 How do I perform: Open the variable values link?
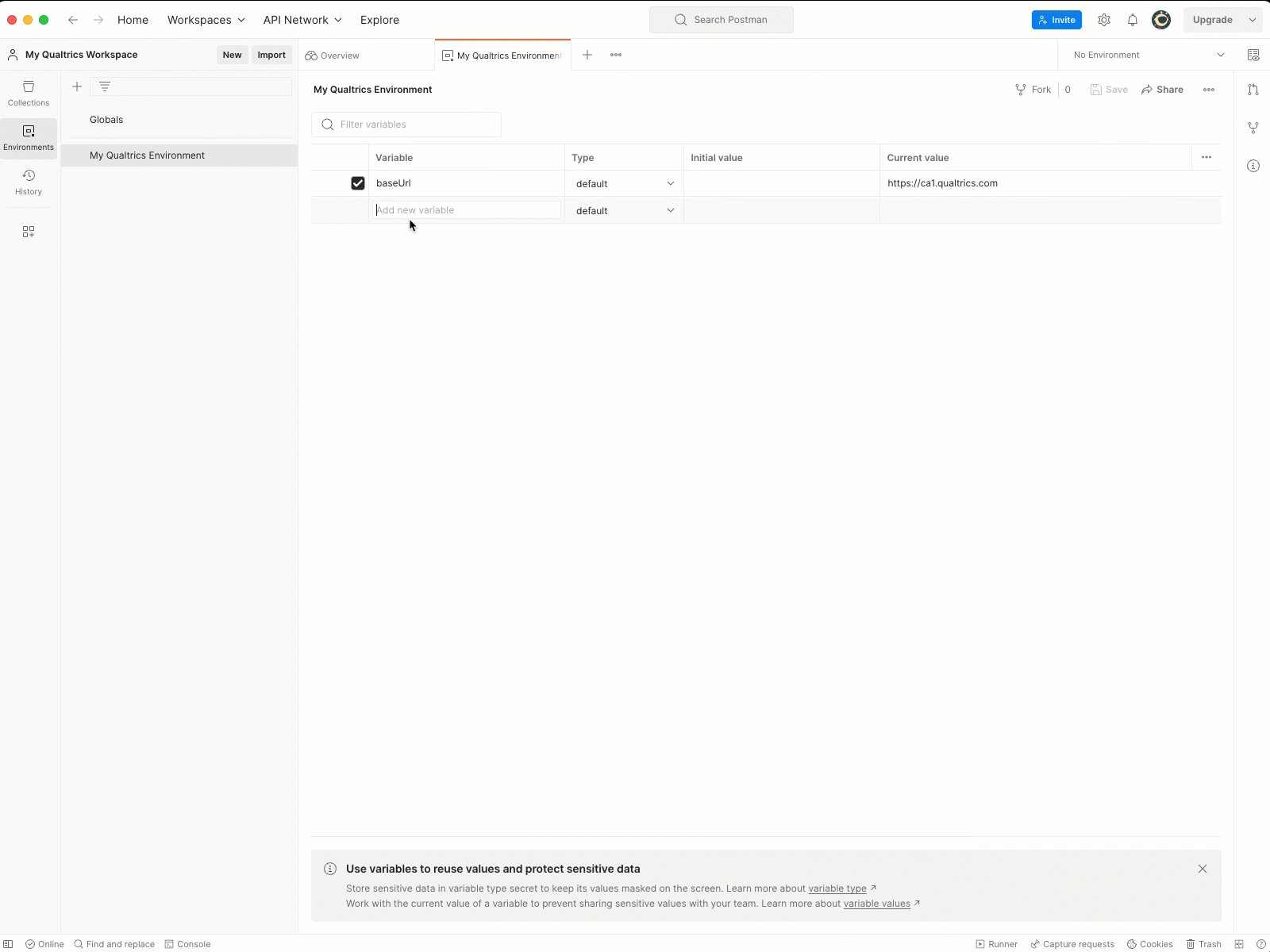tap(877, 904)
